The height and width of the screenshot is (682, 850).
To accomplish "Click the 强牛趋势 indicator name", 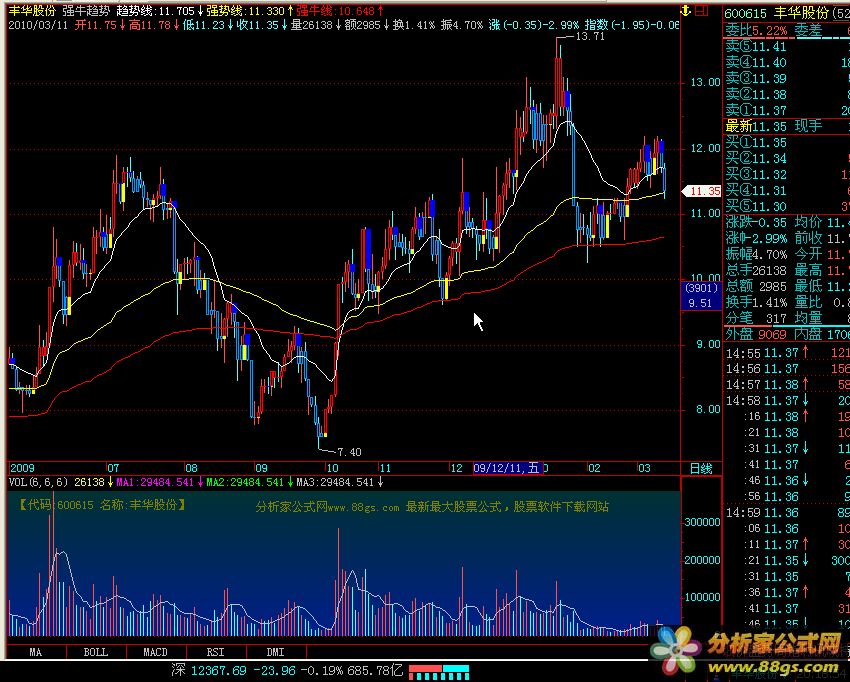I will pyautogui.click(x=85, y=10).
